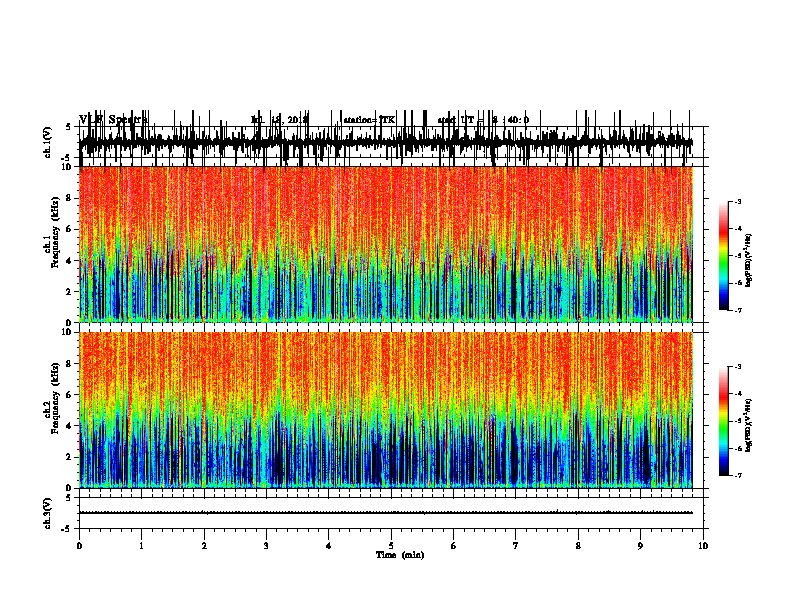The image size is (792, 612).
Task: Click the flat ch.3 waveform trace
Action: click(x=386, y=513)
